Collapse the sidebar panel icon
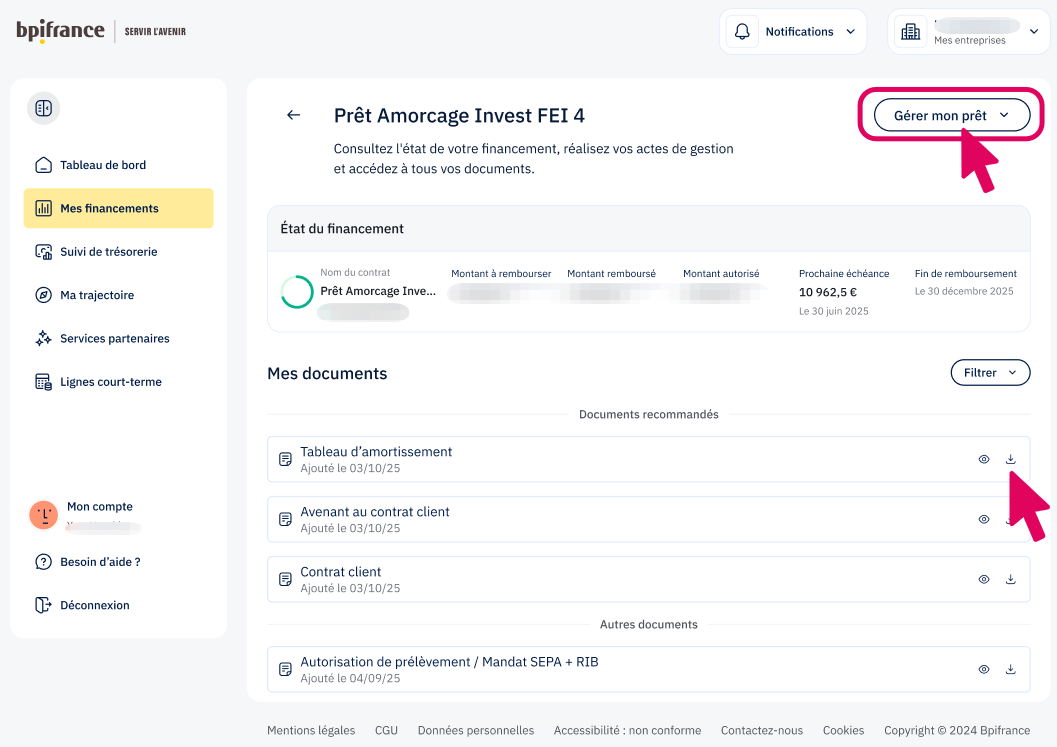Viewport: 1057px width, 747px height. [x=43, y=108]
